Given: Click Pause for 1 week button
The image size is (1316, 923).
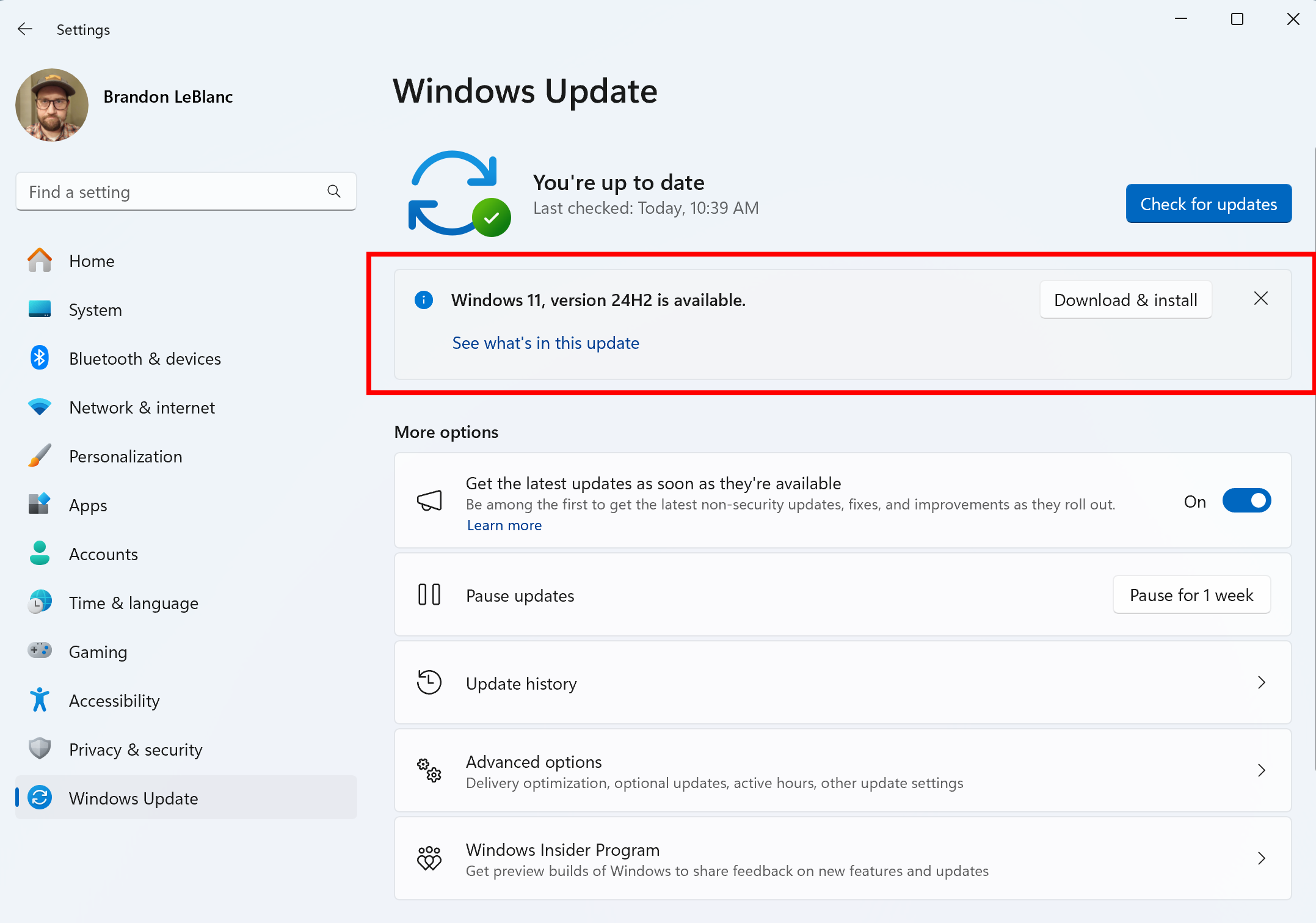Looking at the screenshot, I should point(1191,595).
